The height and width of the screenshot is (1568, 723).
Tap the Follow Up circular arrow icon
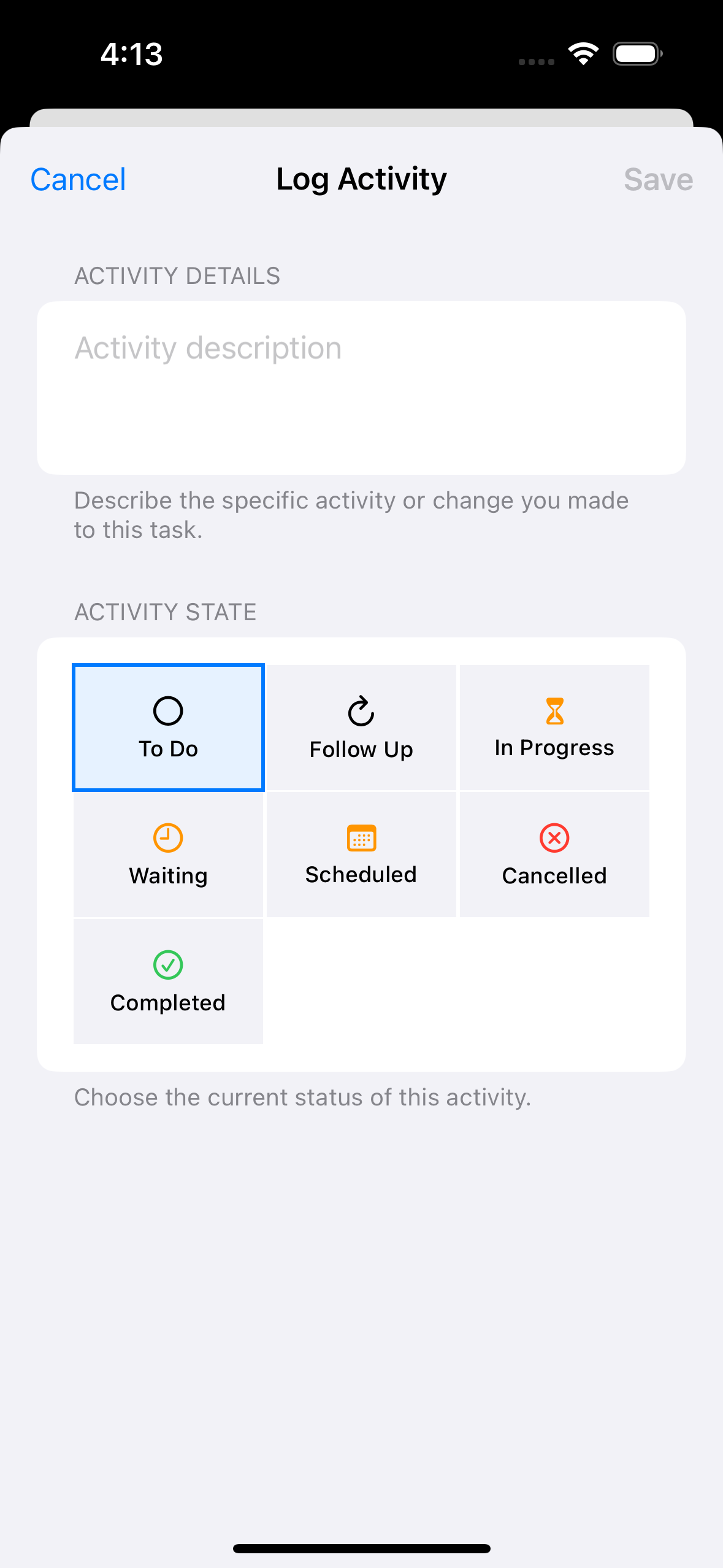point(361,711)
